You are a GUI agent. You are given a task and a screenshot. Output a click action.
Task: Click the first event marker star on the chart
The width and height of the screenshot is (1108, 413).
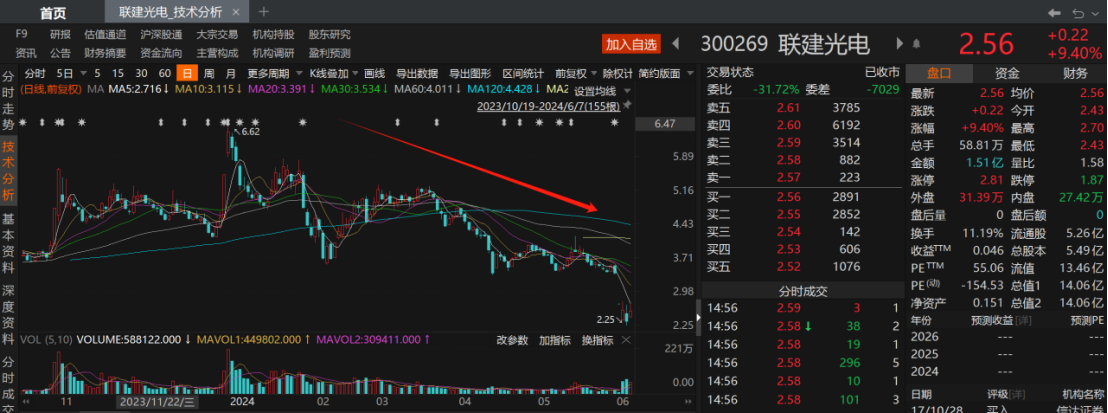(x=23, y=122)
